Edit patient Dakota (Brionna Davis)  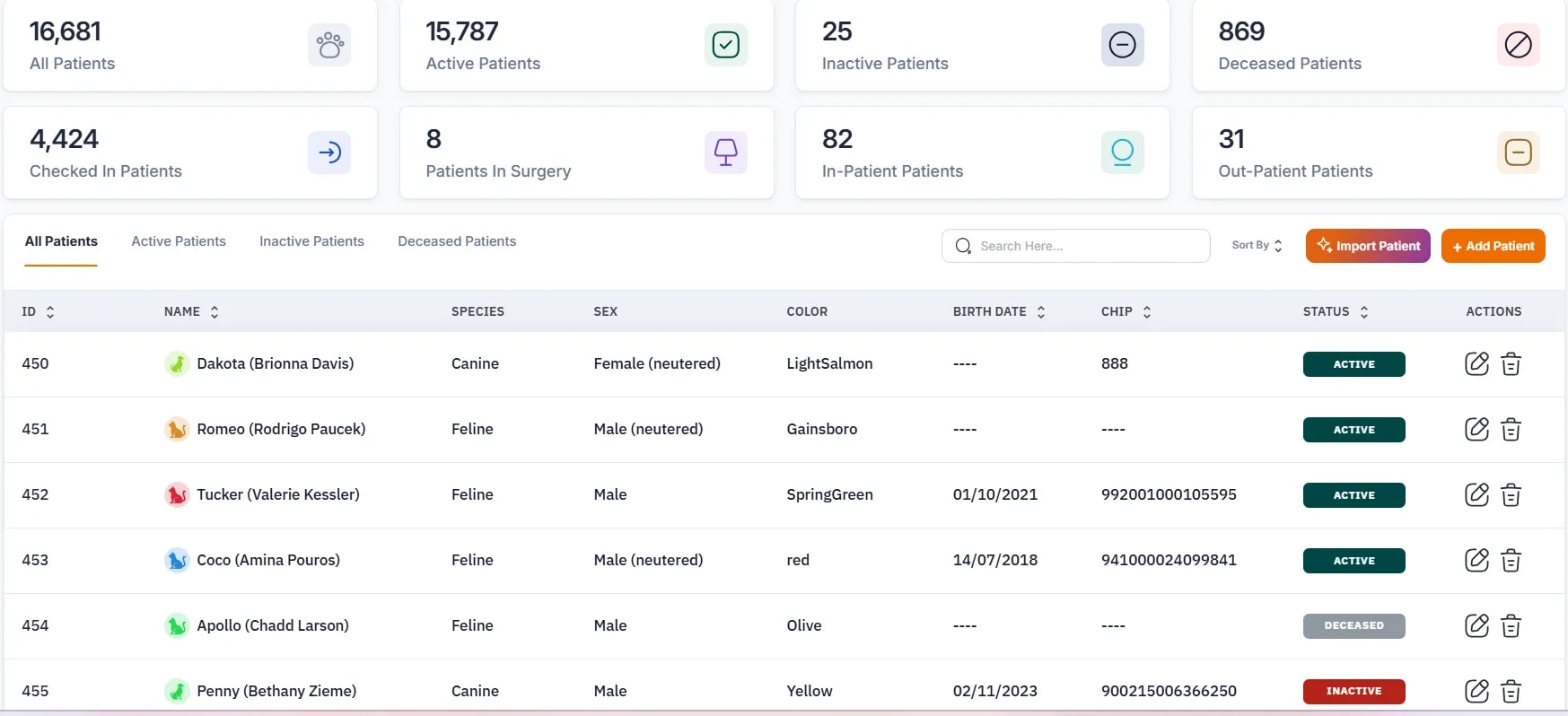[1476, 363]
